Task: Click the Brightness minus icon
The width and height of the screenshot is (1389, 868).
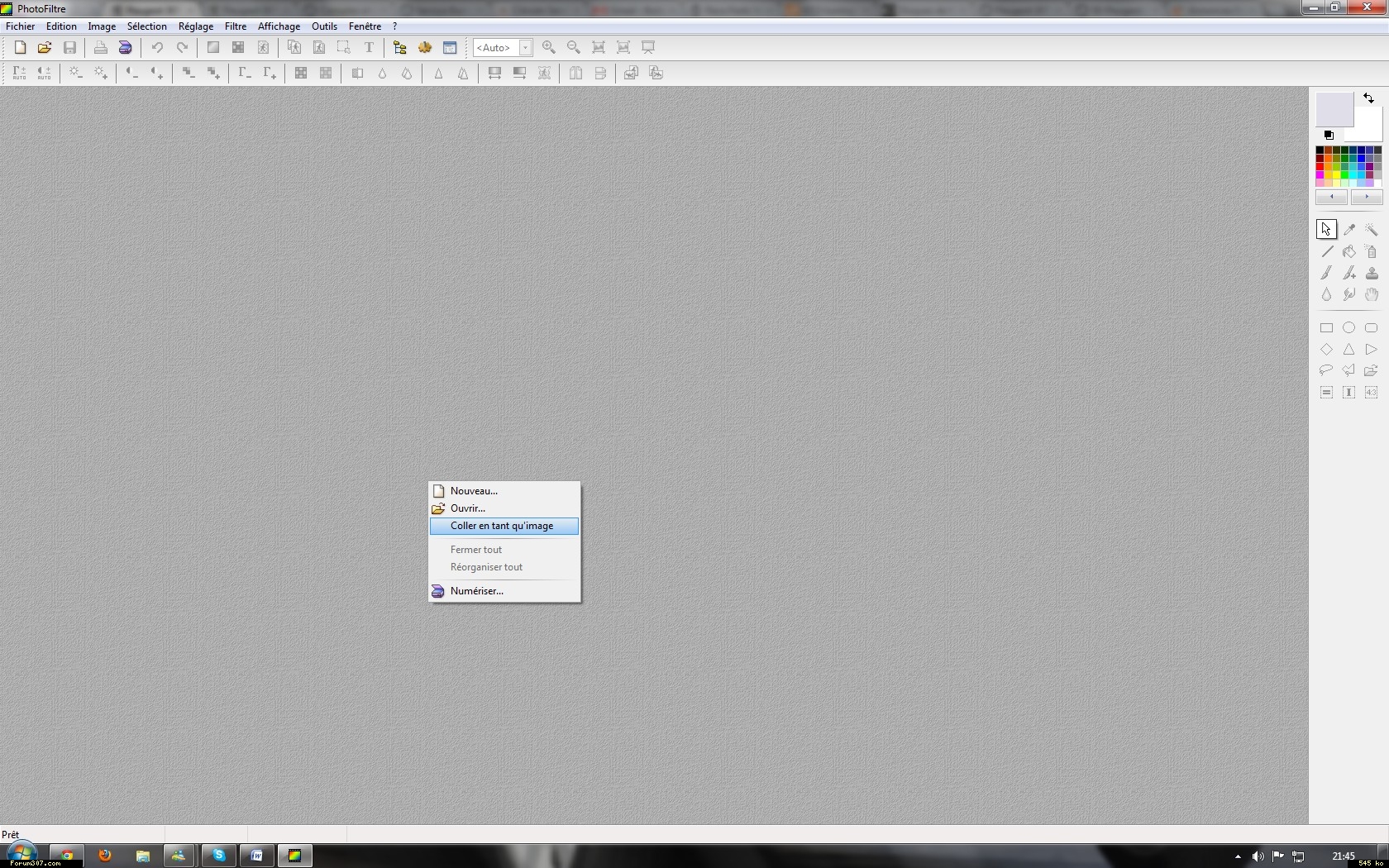Action: 76,74
